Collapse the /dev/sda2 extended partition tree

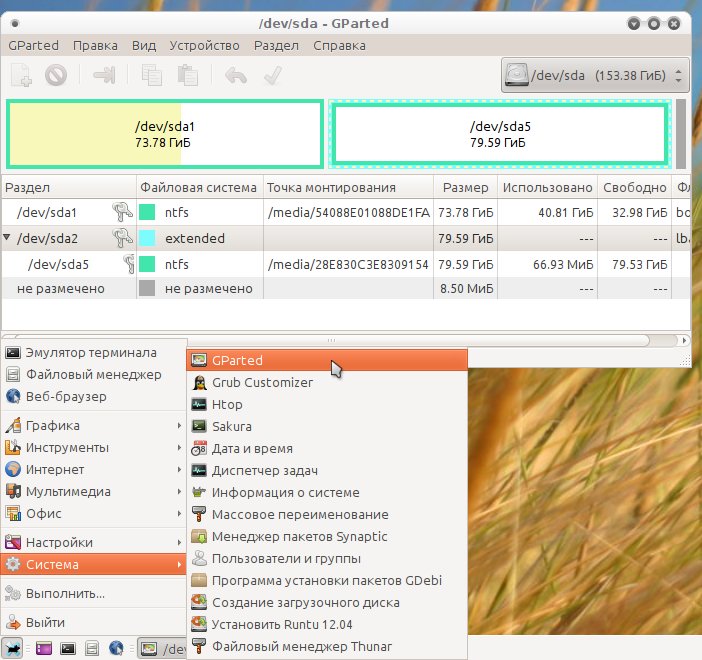point(7,237)
